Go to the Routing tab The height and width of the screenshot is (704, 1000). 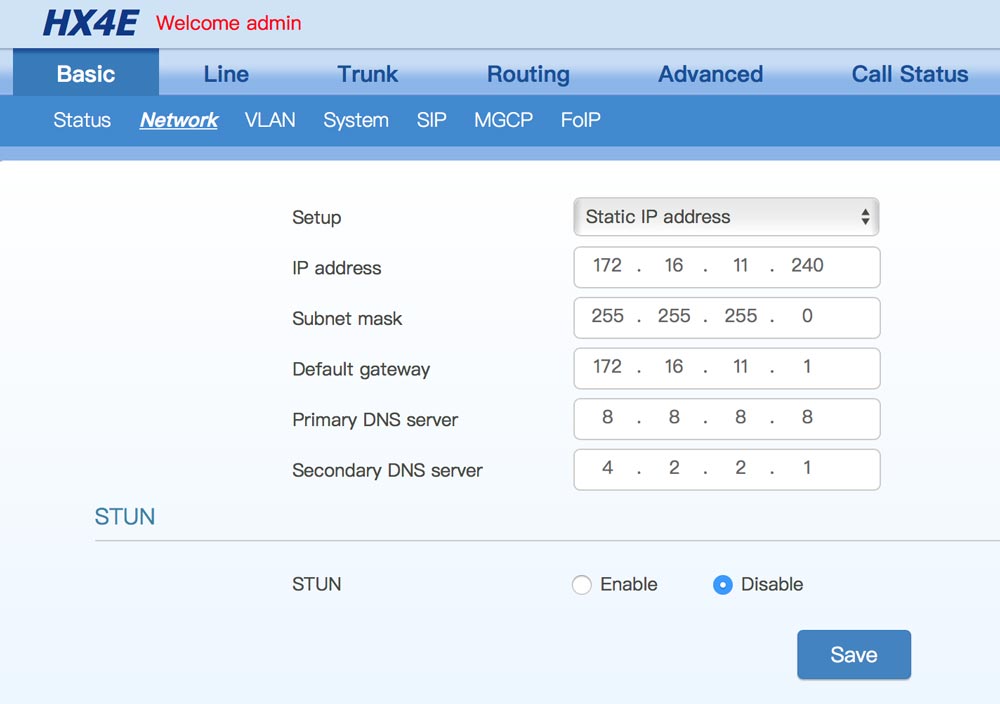click(528, 74)
